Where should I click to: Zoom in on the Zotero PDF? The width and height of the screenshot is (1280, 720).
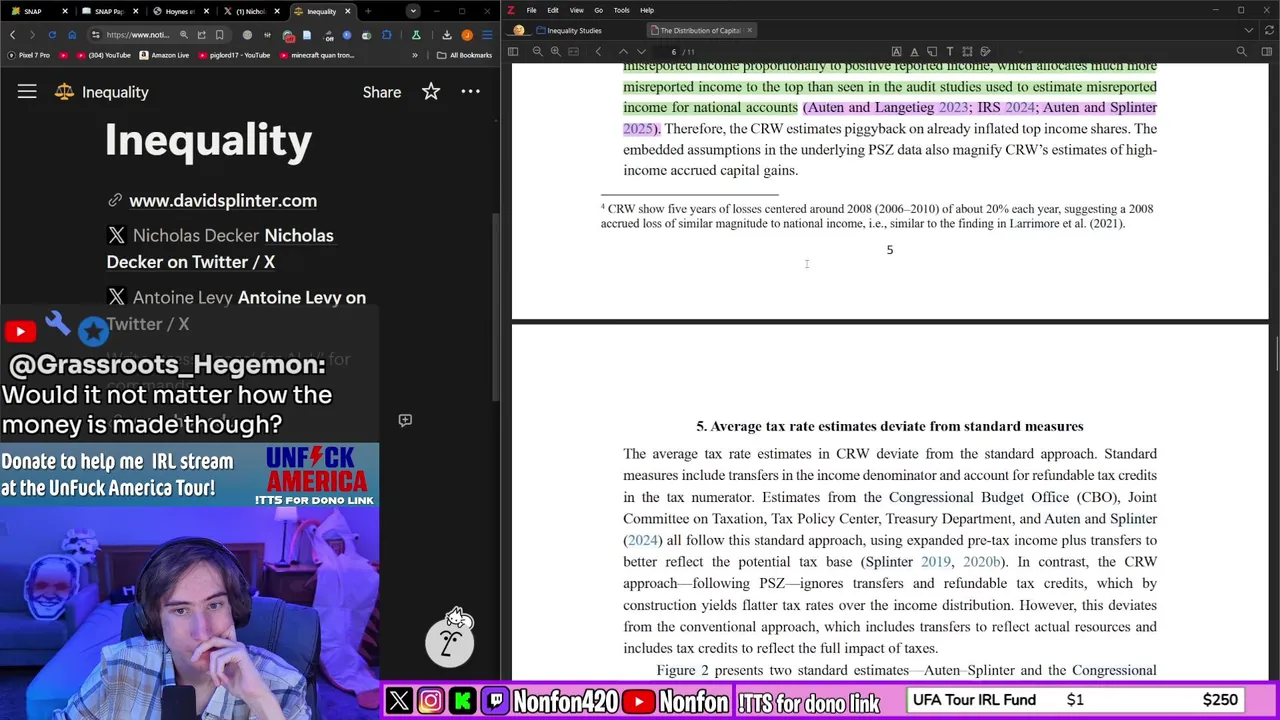click(x=556, y=52)
